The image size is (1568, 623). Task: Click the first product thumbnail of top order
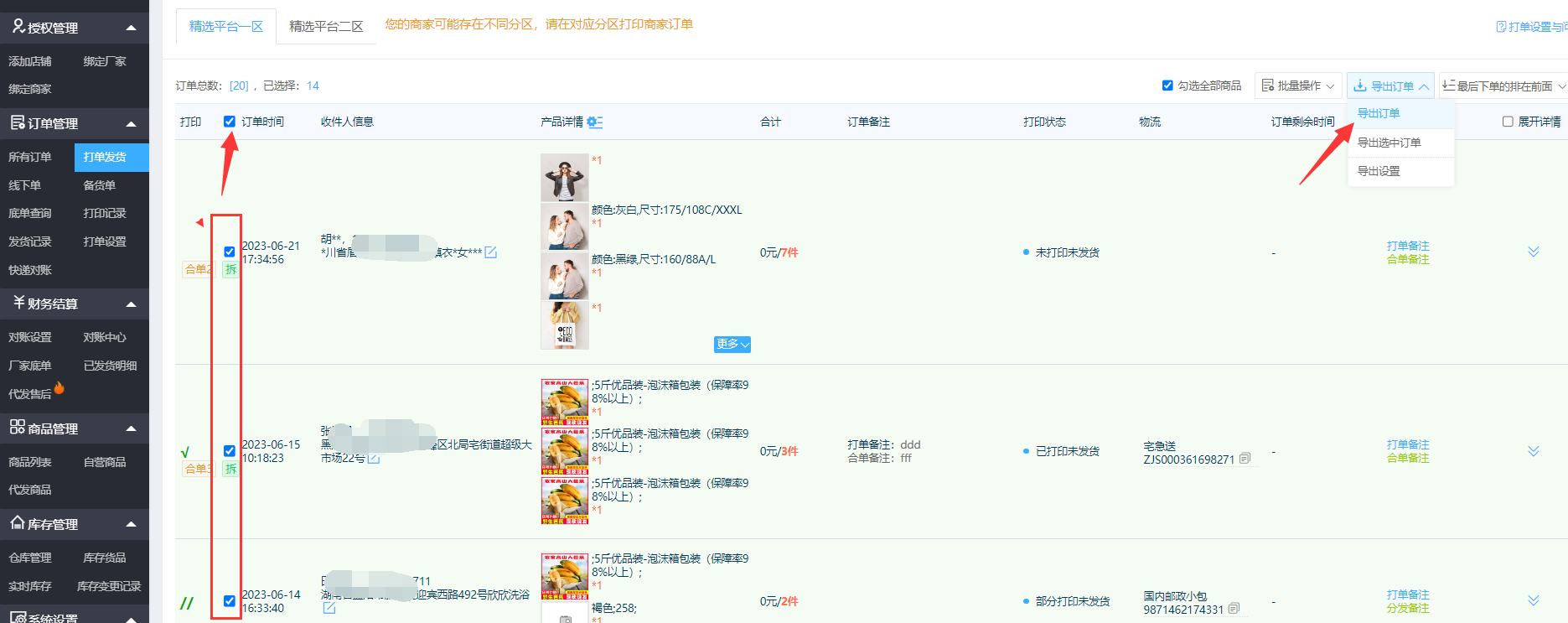coord(564,177)
